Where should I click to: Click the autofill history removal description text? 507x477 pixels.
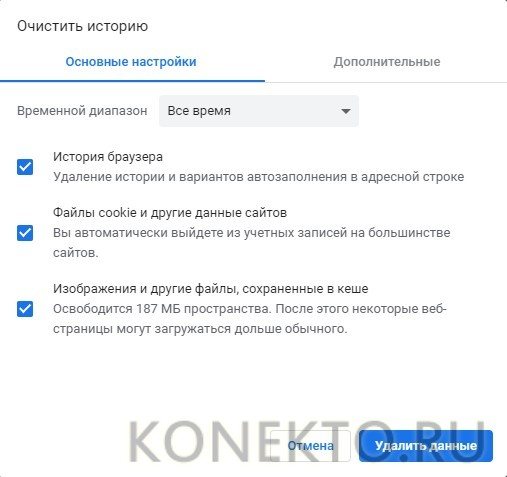pyautogui.click(x=258, y=177)
